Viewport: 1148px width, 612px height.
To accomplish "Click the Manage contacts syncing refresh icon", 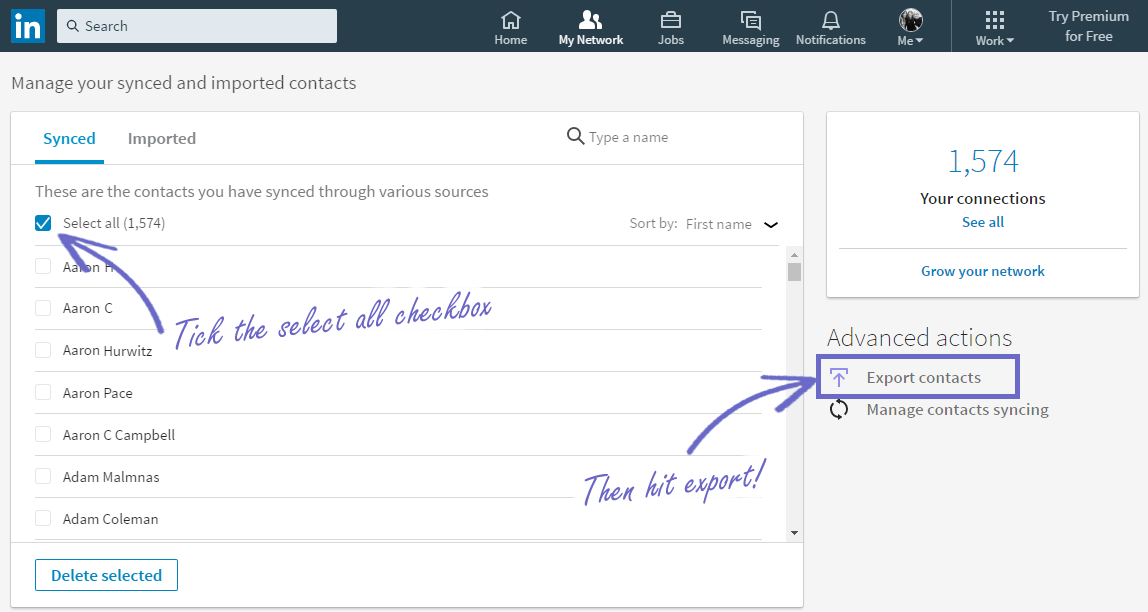I will 838,409.
